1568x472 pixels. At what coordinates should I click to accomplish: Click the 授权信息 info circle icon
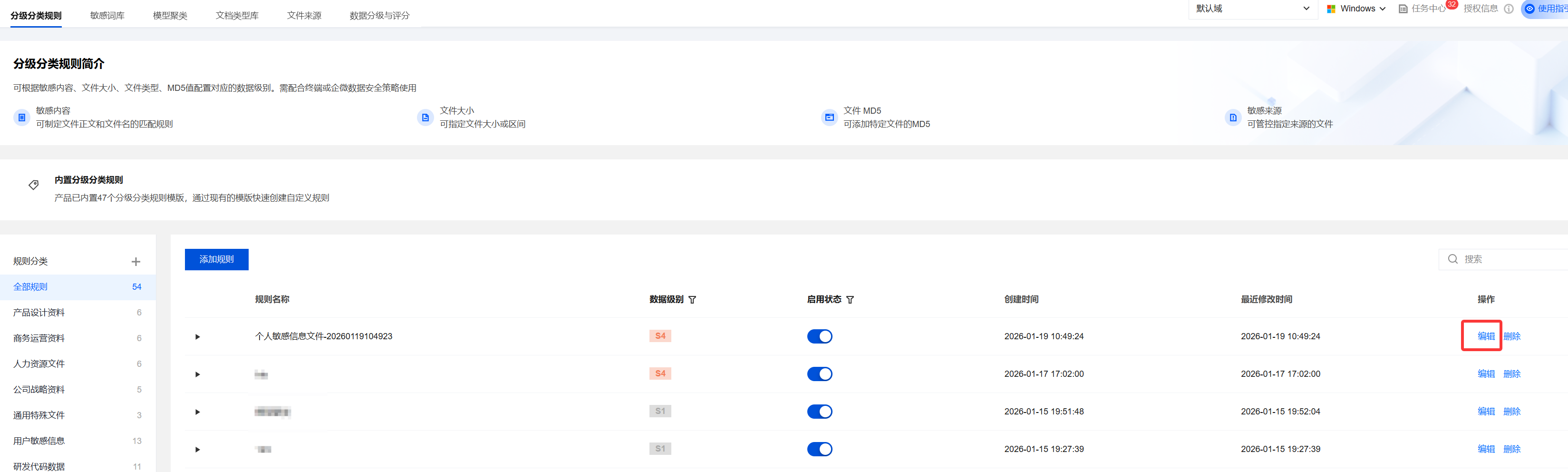pos(1509,9)
